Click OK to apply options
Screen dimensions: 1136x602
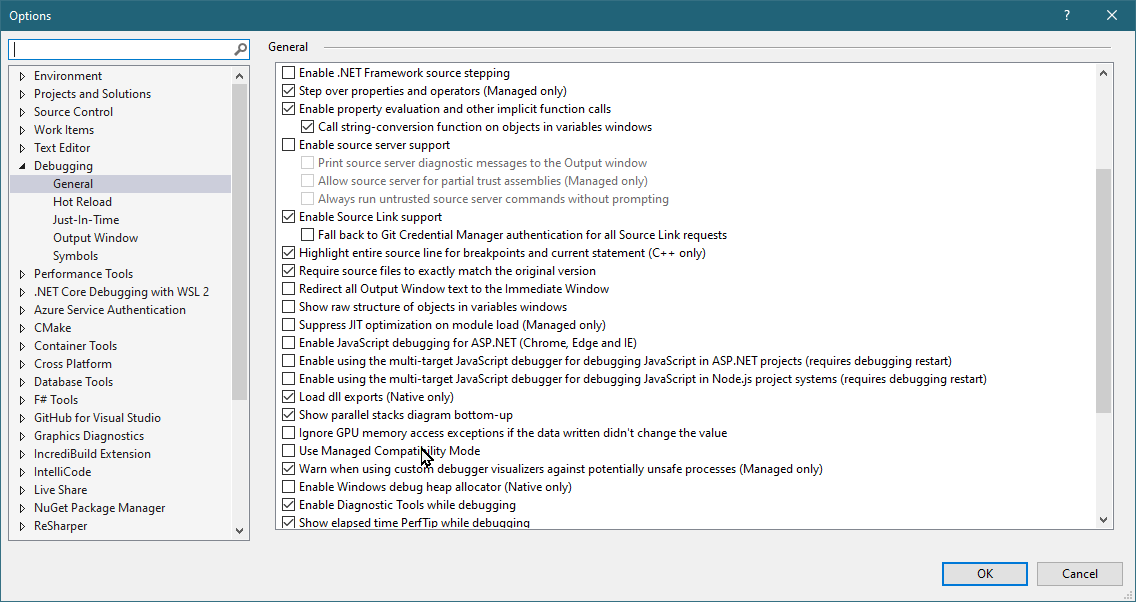[985, 574]
